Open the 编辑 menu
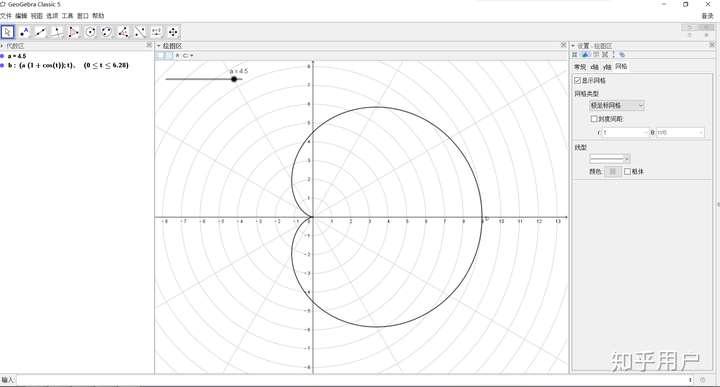Image resolution: width=720 pixels, height=387 pixels. [x=22, y=16]
